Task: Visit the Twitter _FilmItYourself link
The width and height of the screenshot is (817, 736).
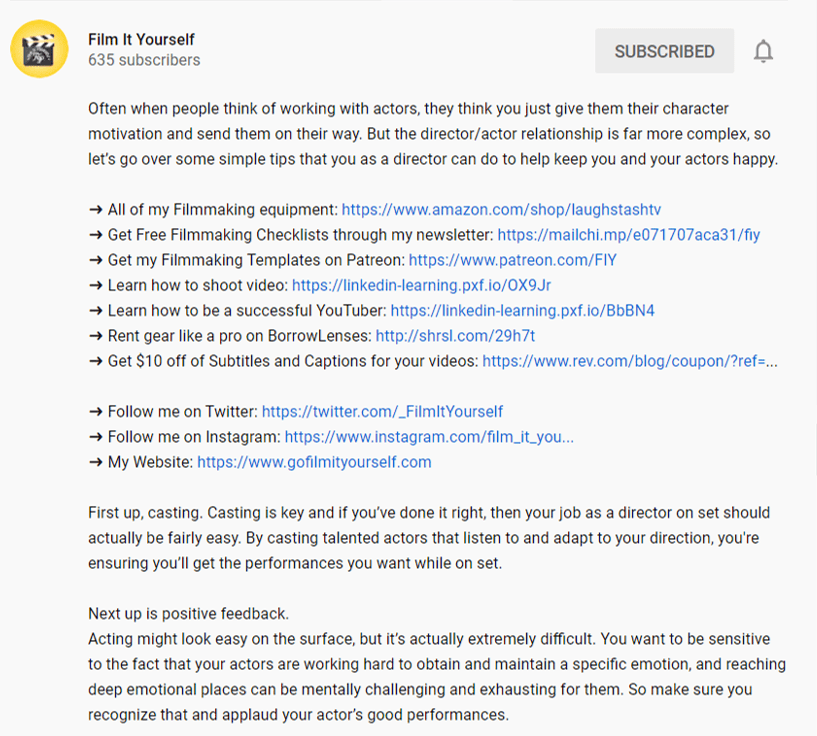Action: (382, 411)
